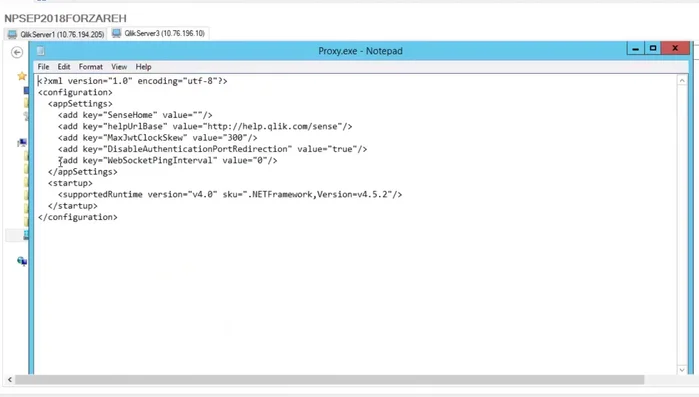Maximize the Proxy.exe Notepad window
This screenshot has height=397, width=699.
point(653,48)
